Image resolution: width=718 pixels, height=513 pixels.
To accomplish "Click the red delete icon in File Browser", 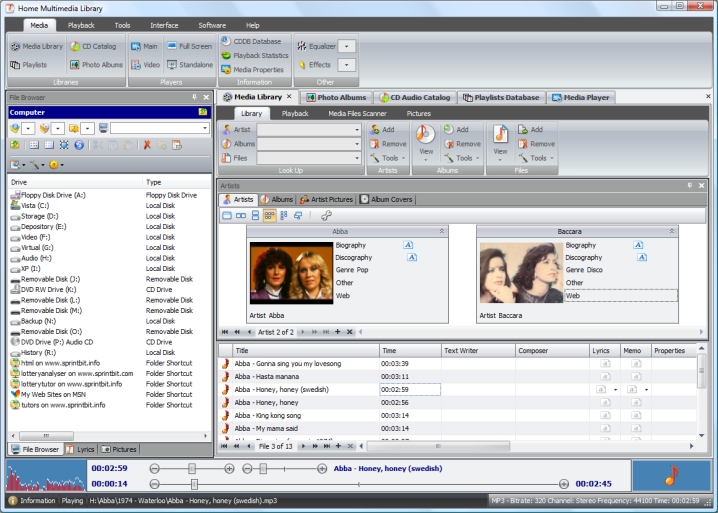I will [x=147, y=145].
